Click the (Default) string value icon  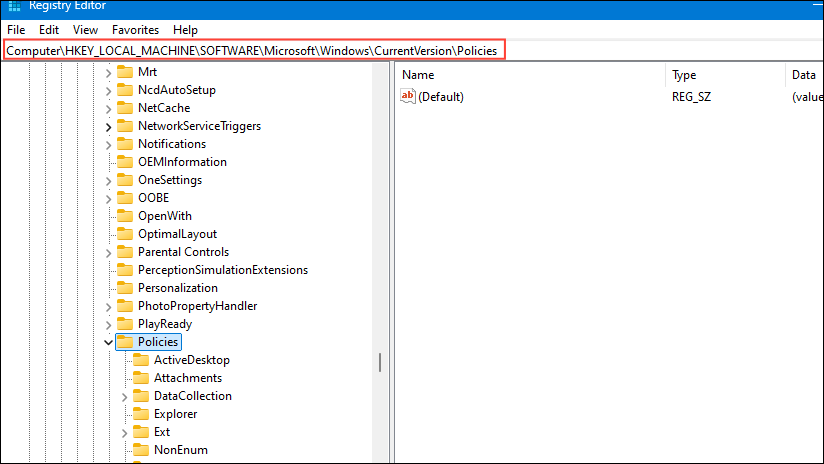click(x=408, y=96)
